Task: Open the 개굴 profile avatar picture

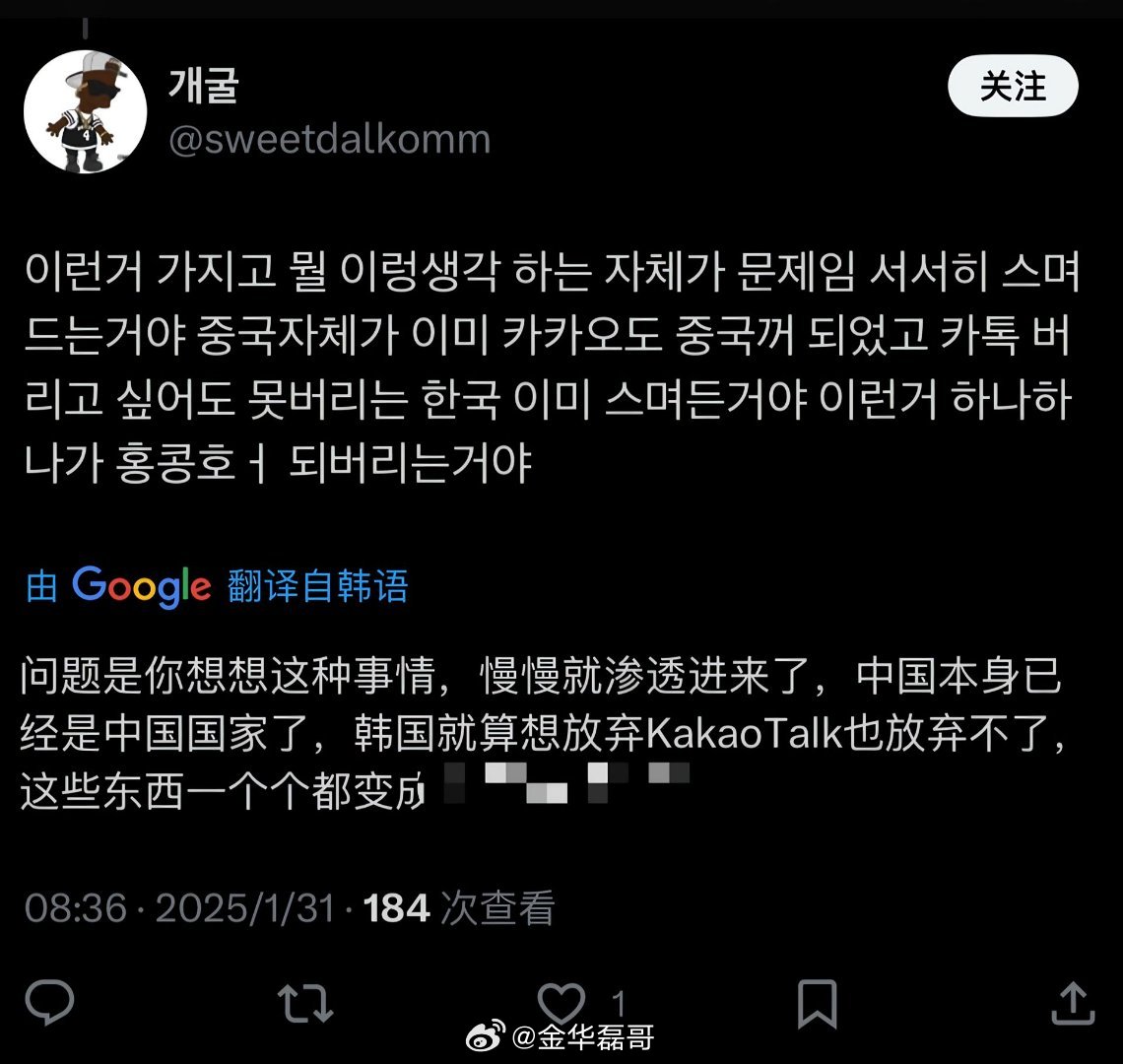Action: pyautogui.click(x=86, y=111)
